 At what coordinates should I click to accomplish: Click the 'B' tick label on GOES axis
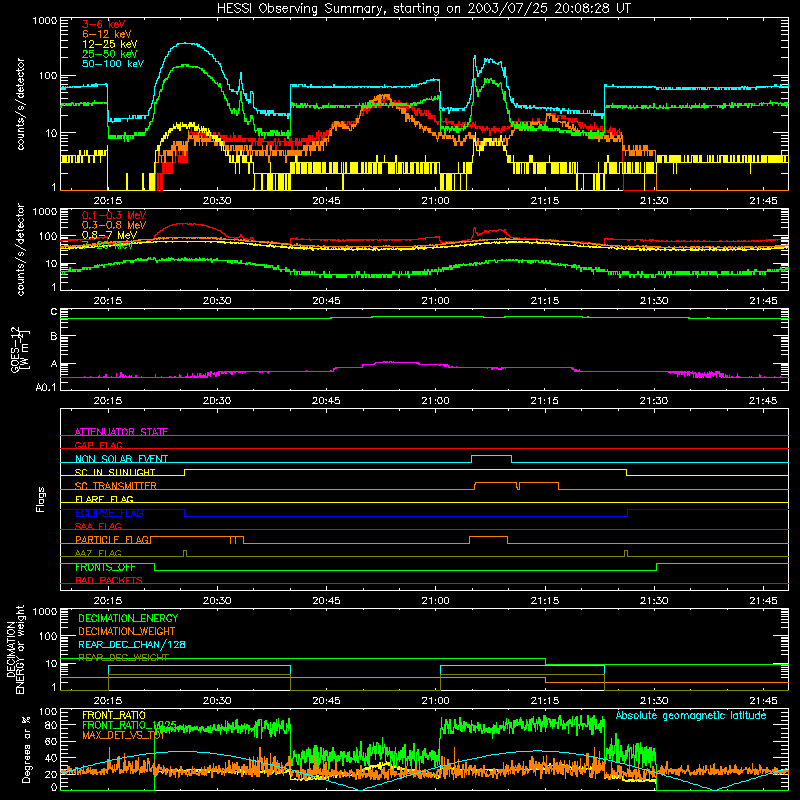pyautogui.click(x=54, y=337)
